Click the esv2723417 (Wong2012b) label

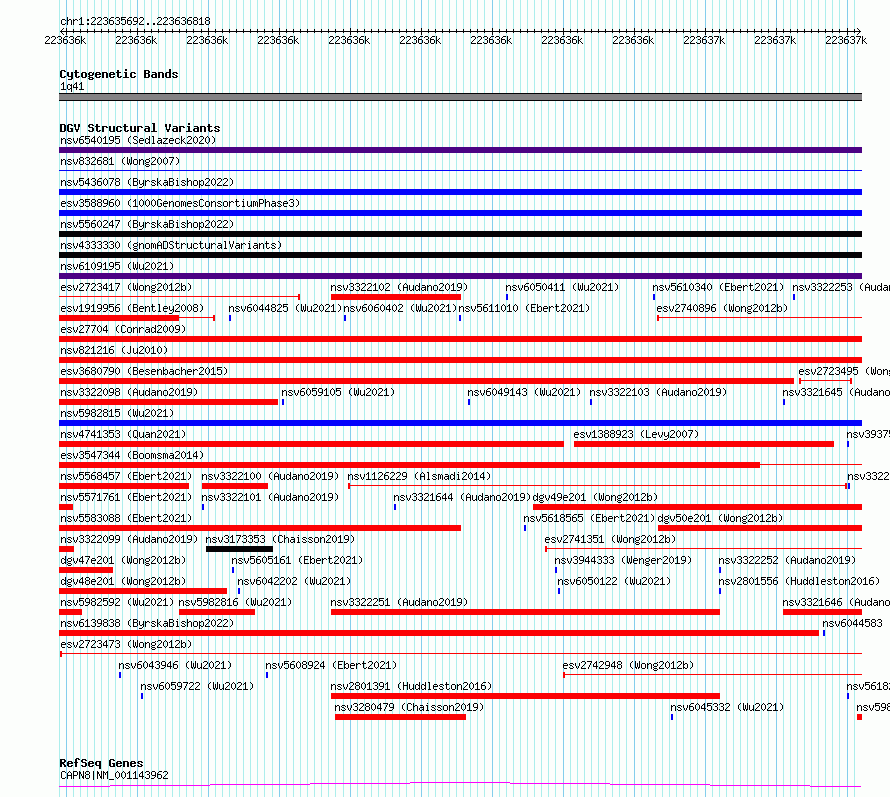(126, 287)
